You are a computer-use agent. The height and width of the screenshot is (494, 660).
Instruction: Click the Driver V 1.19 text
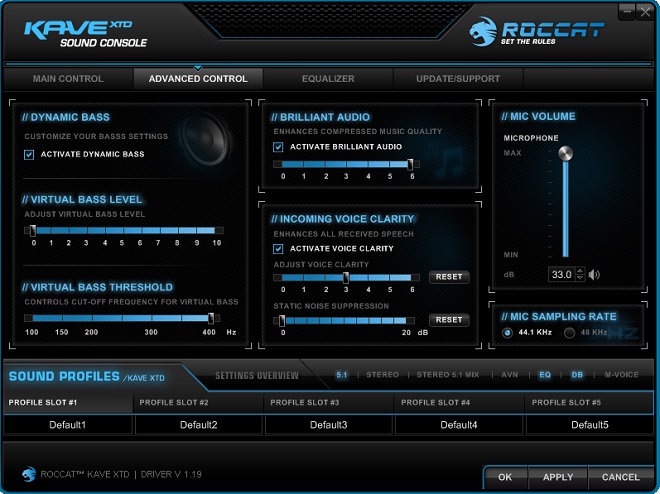point(171,474)
